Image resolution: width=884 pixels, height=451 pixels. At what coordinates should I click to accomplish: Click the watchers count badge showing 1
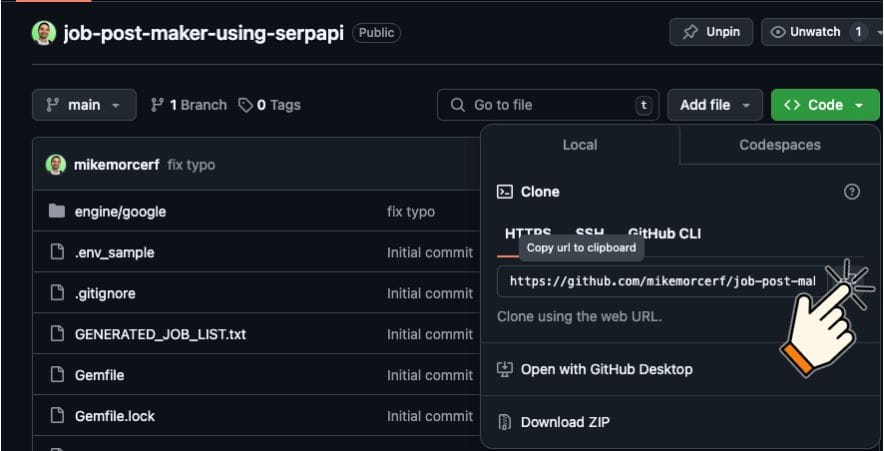(858, 32)
